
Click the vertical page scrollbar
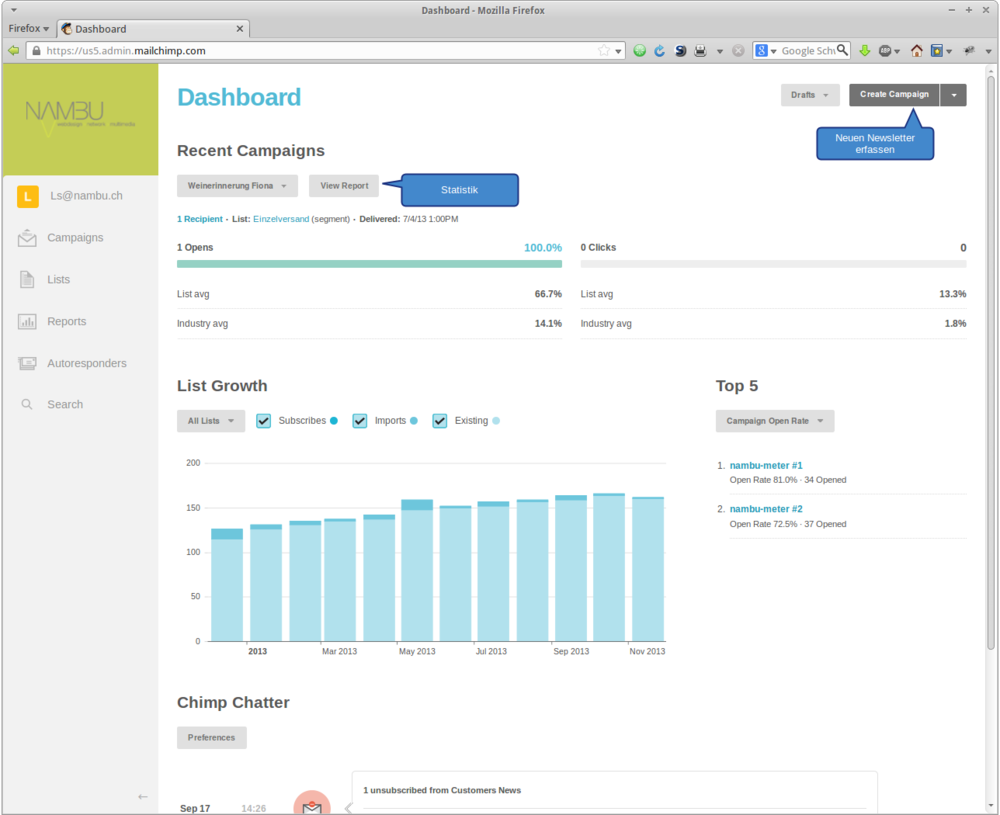990,363
